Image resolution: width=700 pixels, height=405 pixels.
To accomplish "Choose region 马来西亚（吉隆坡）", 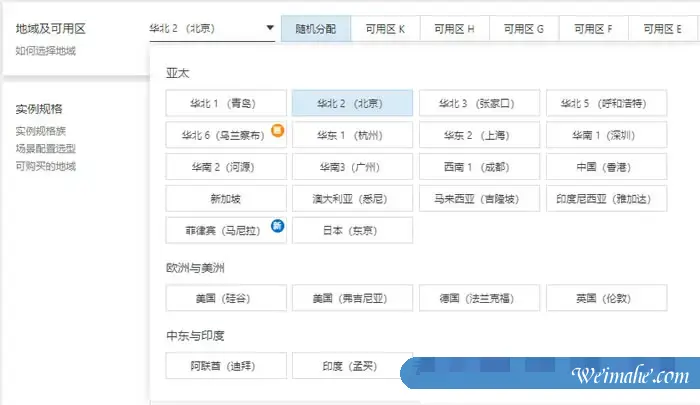I will coord(479,199).
